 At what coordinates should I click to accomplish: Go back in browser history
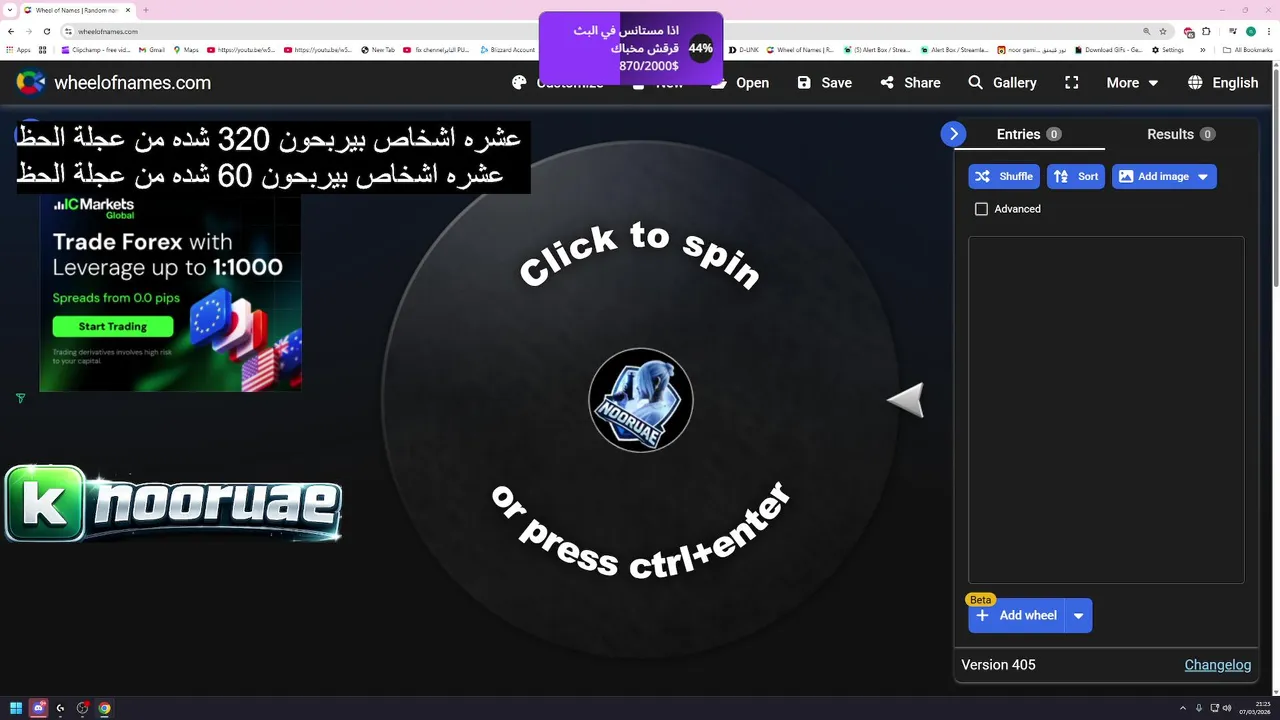click(x=11, y=31)
